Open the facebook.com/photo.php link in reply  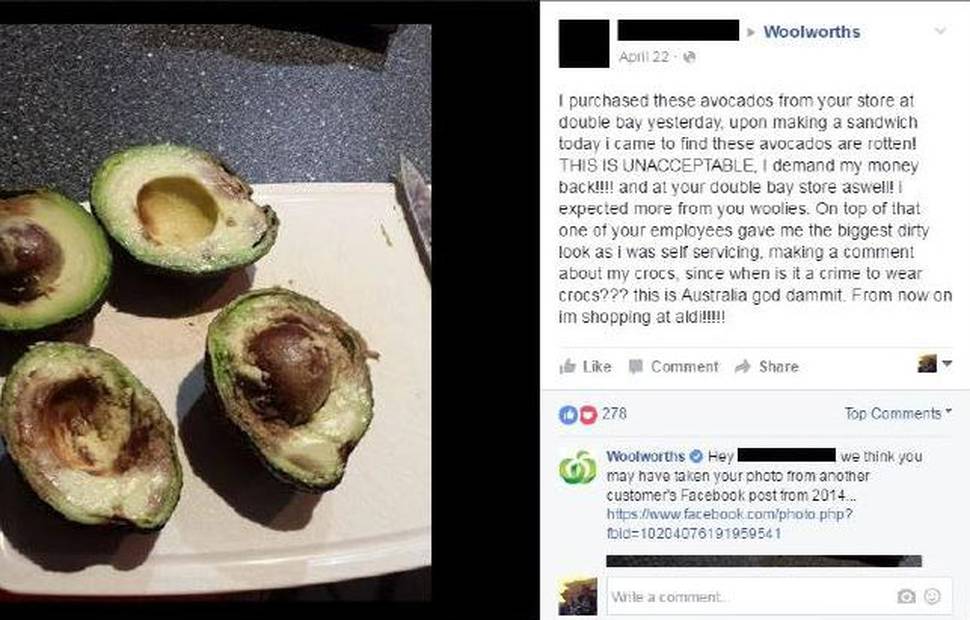point(729,523)
